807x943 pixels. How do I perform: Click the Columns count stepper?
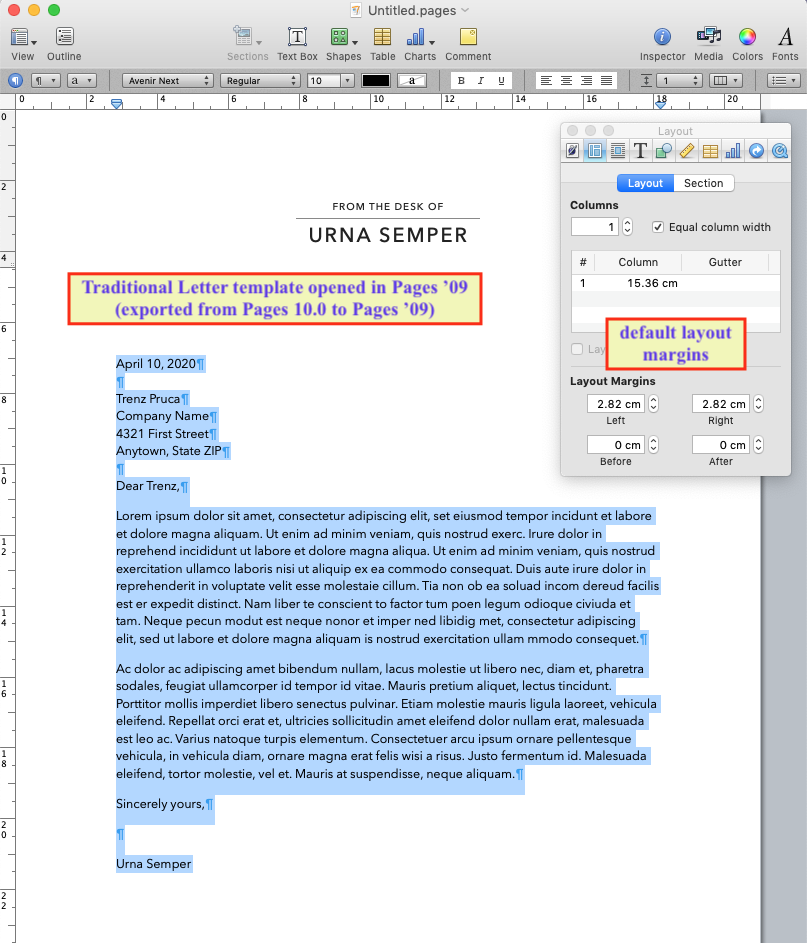click(x=627, y=227)
